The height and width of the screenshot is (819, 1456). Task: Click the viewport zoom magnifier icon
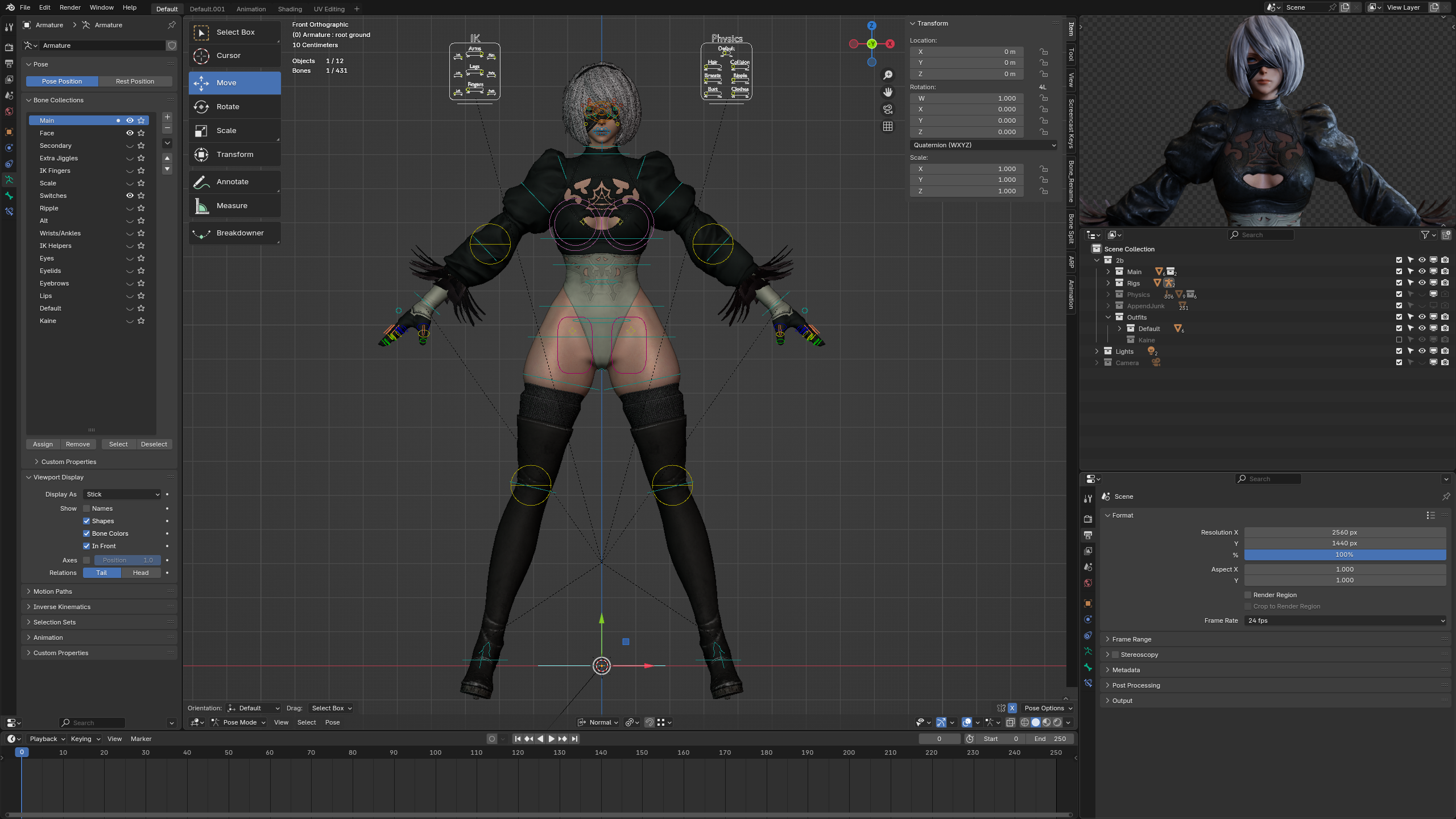coord(888,75)
